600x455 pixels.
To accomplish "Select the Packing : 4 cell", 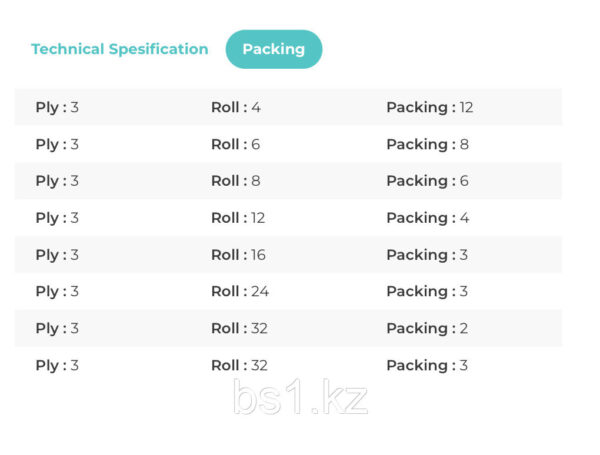I will [428, 218].
